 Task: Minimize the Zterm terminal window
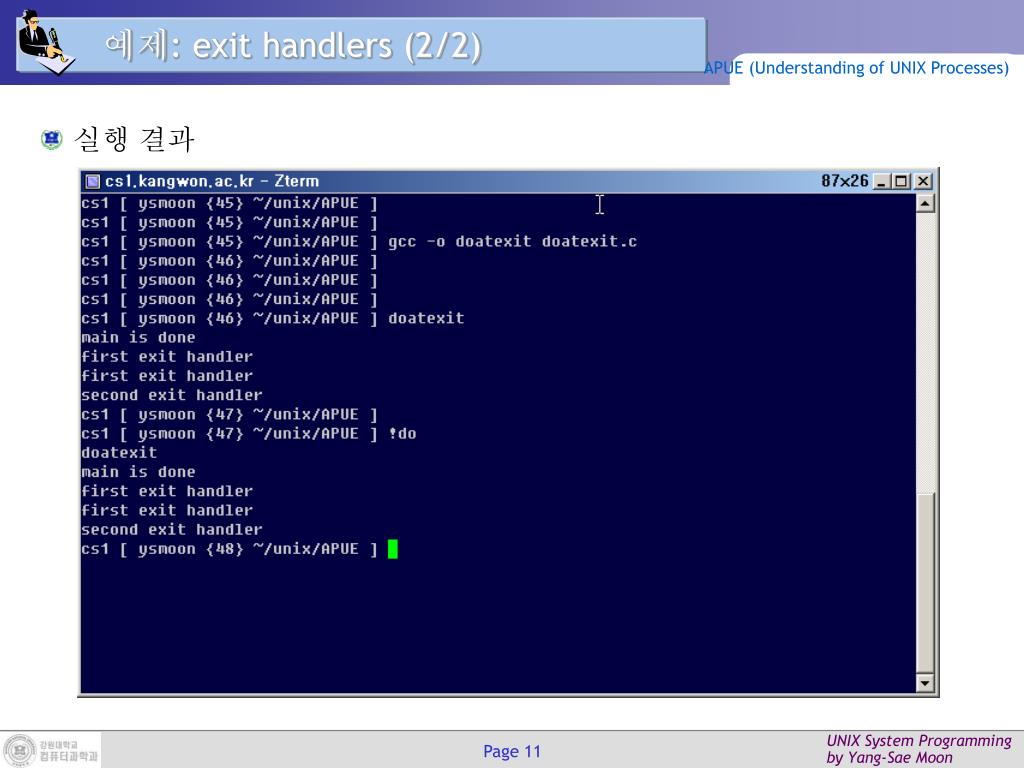(x=882, y=182)
